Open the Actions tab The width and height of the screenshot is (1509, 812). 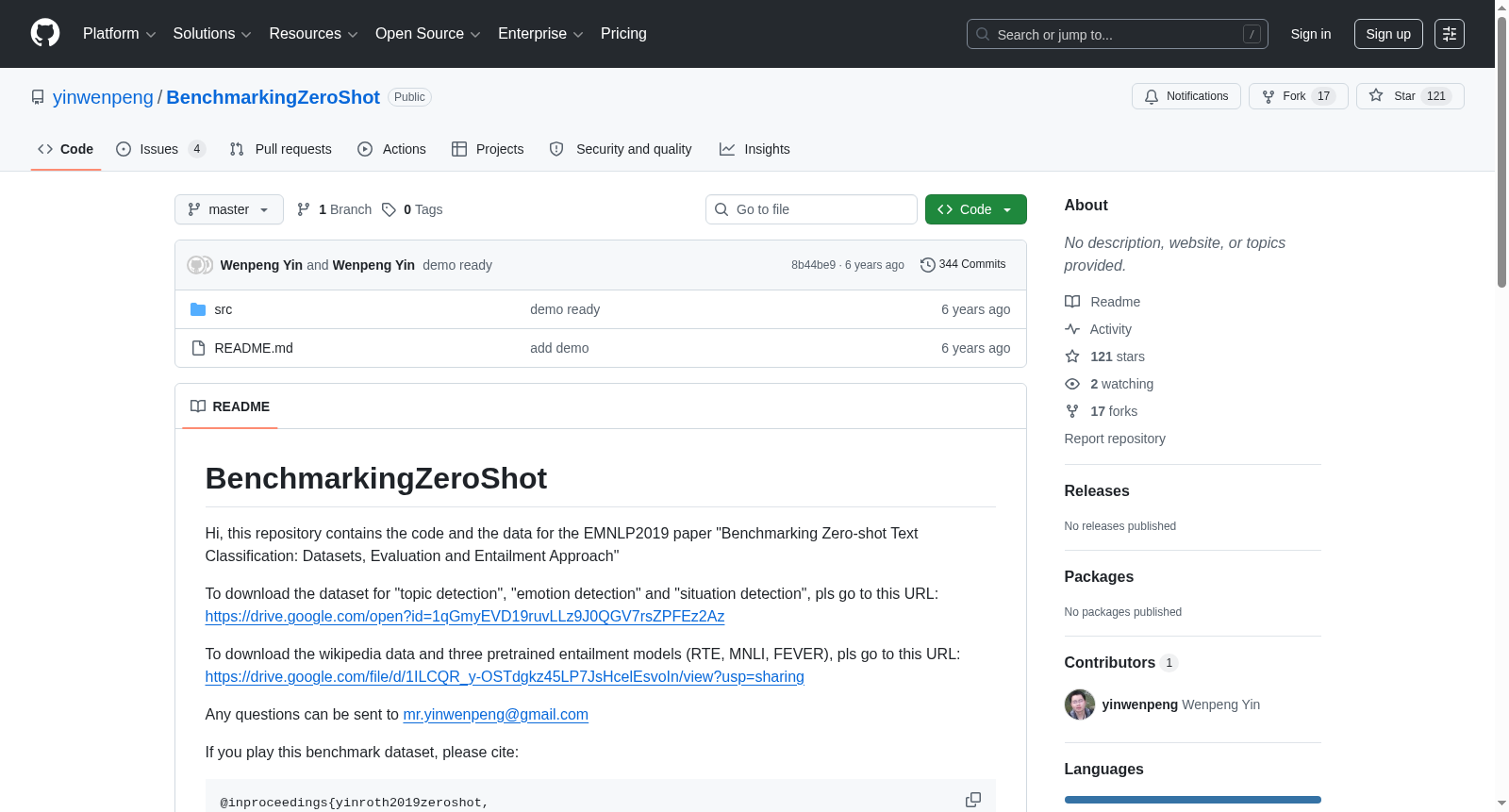(392, 149)
